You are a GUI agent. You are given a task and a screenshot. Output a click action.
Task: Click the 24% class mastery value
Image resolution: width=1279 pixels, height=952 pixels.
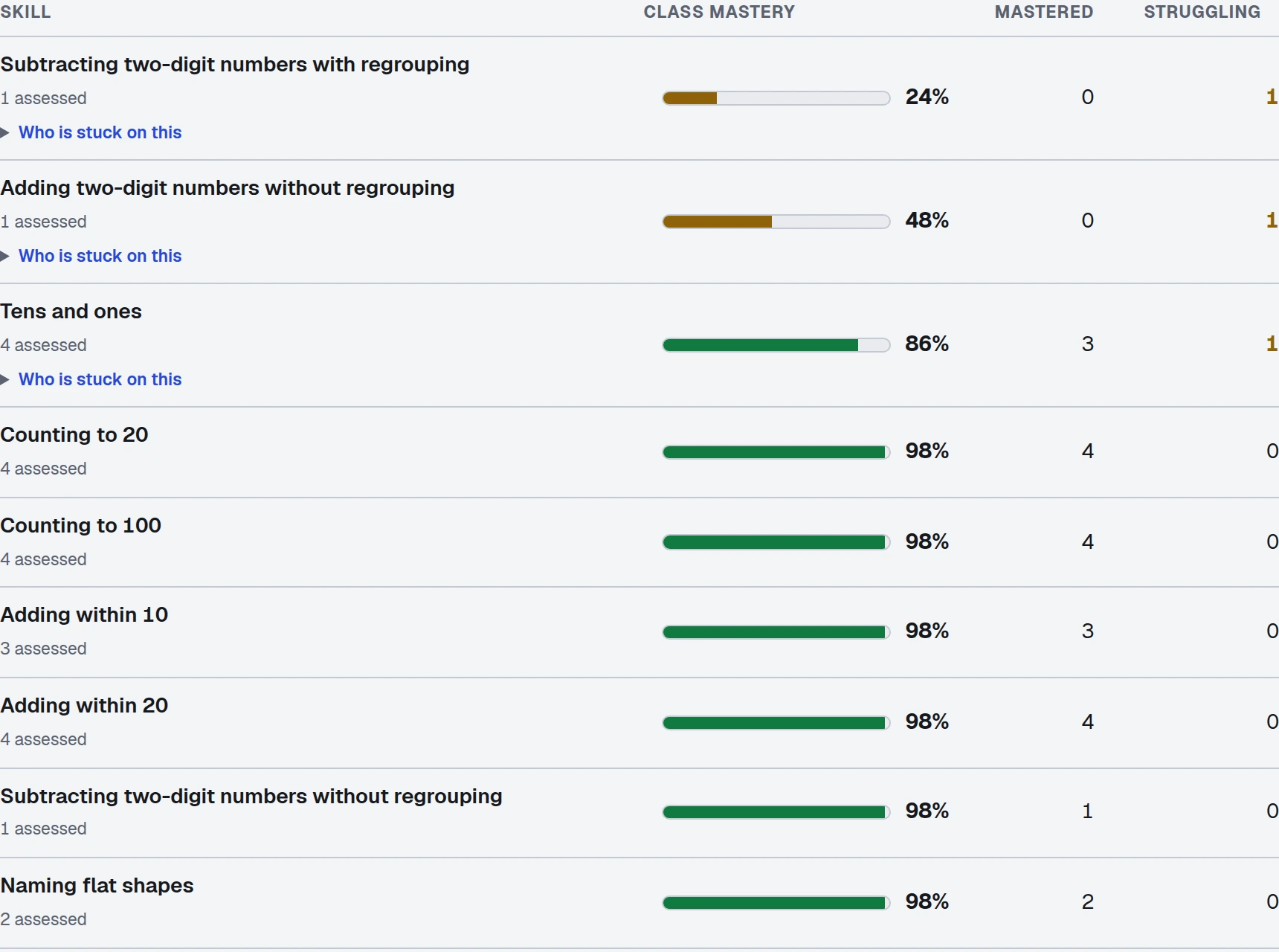click(x=927, y=97)
